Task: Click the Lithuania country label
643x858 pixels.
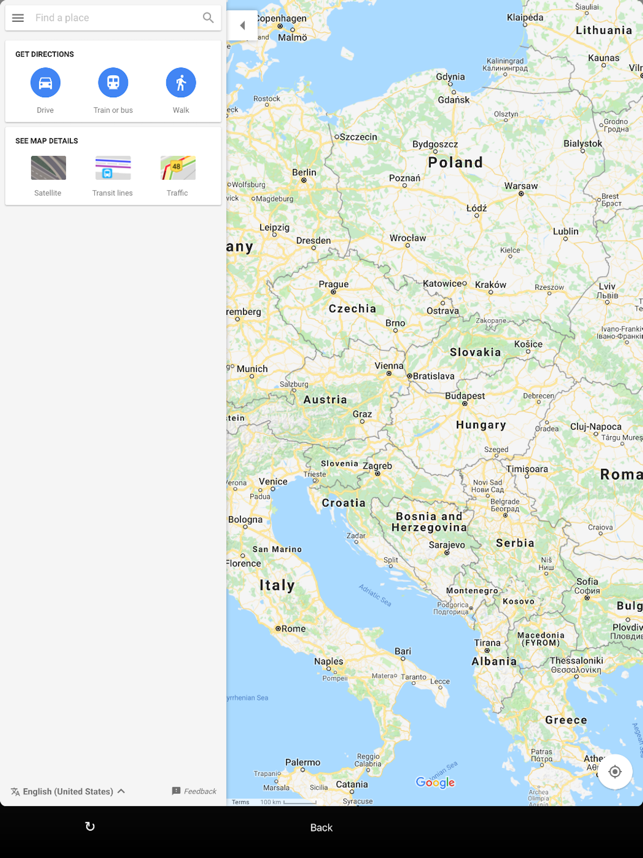Action: (604, 31)
